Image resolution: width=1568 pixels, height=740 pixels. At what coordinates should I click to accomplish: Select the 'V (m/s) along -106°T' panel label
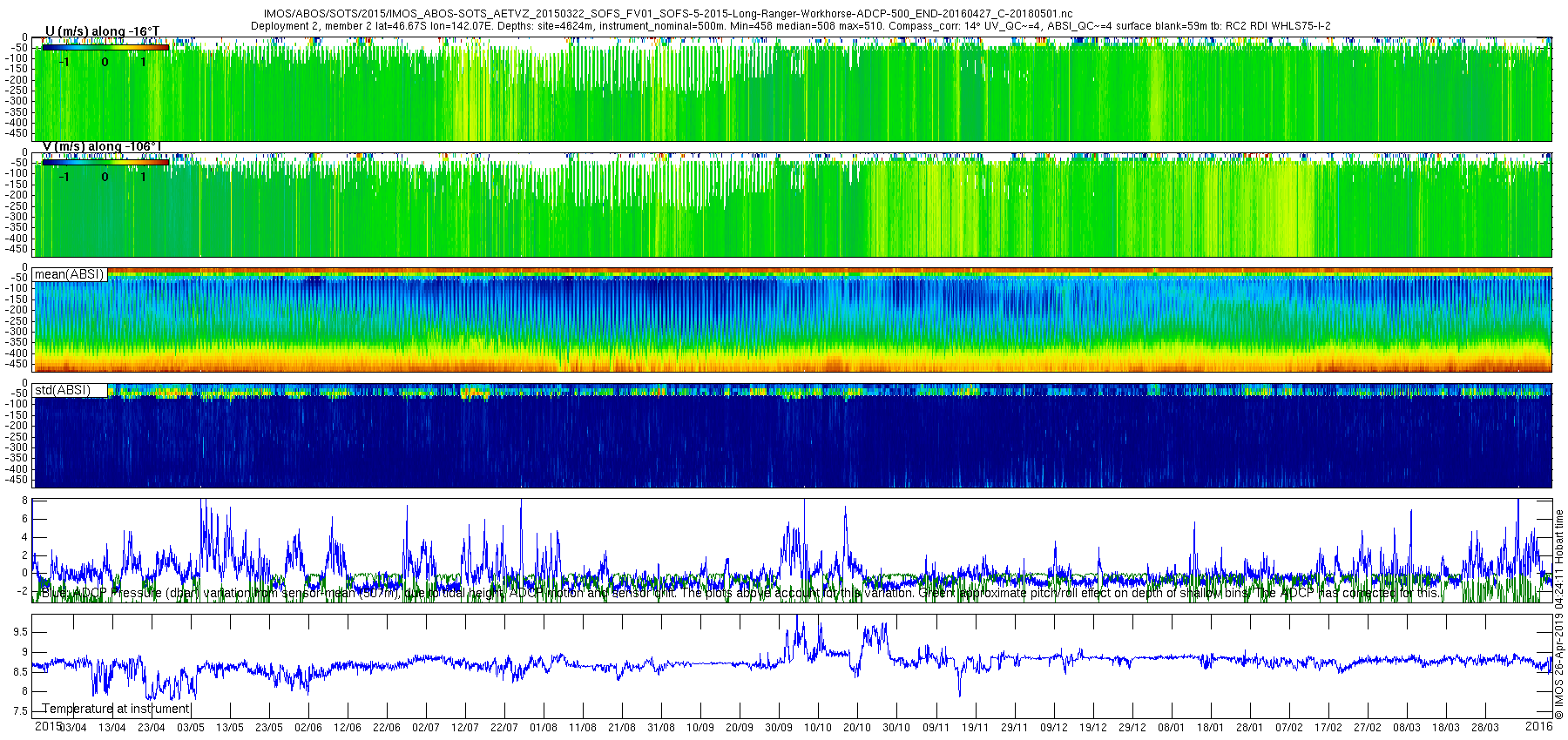(x=102, y=146)
